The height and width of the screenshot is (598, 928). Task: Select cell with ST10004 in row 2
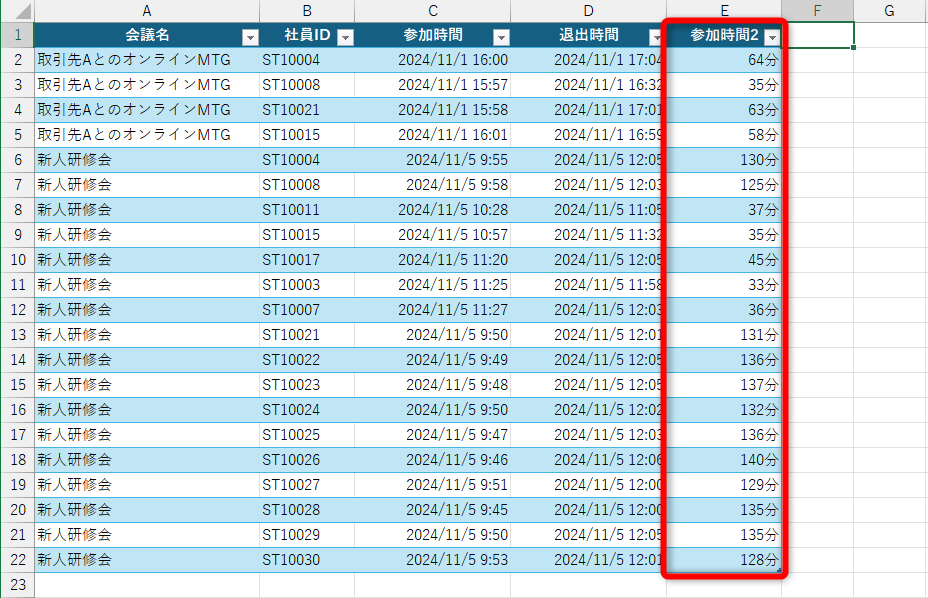(x=307, y=60)
